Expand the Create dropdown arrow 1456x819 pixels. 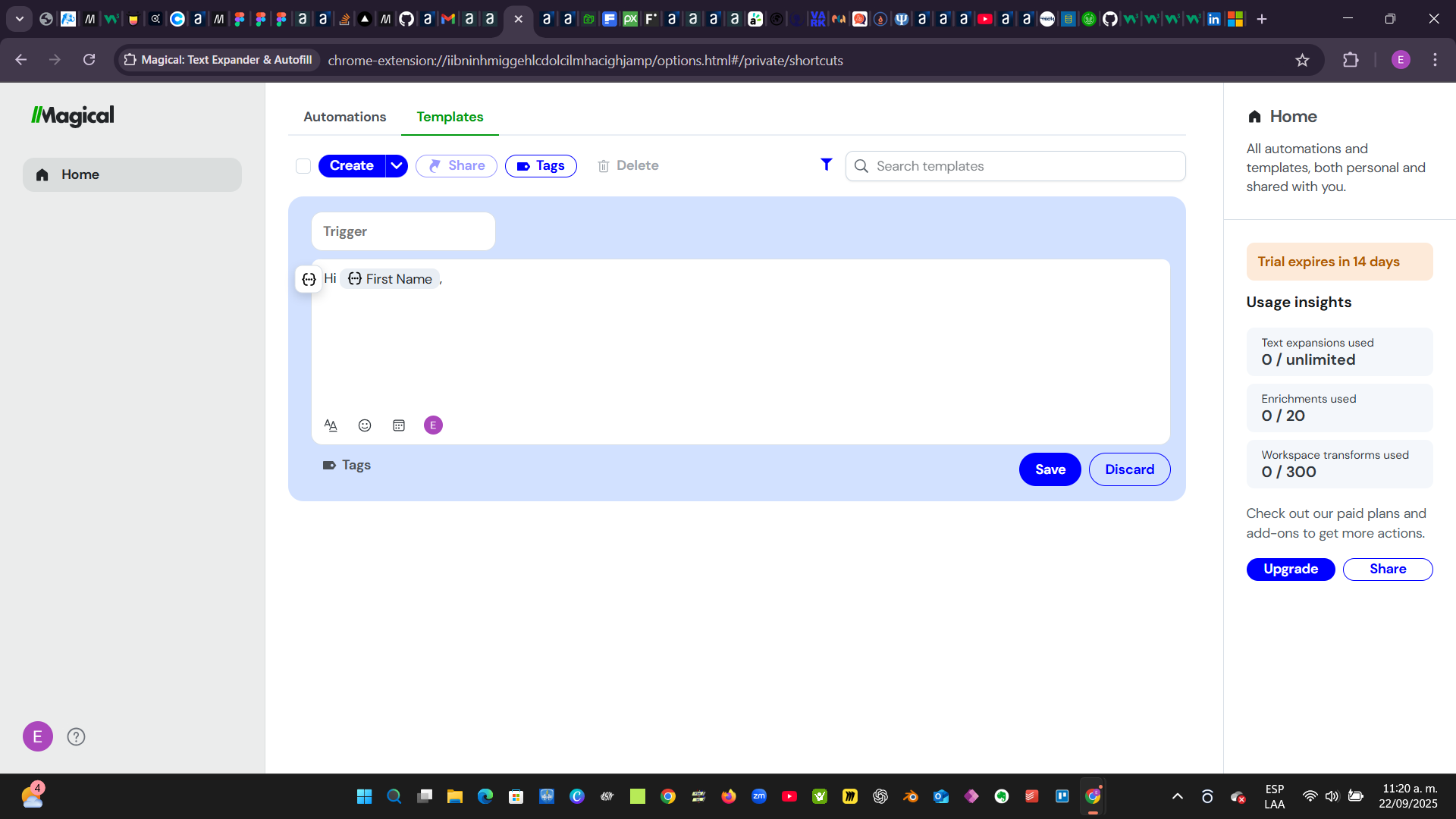point(397,166)
